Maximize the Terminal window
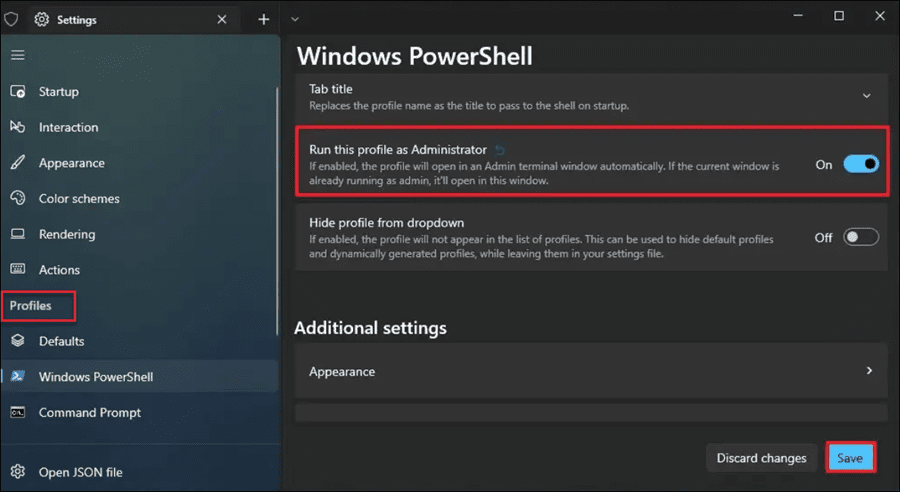The height and width of the screenshot is (492, 900). (x=839, y=16)
